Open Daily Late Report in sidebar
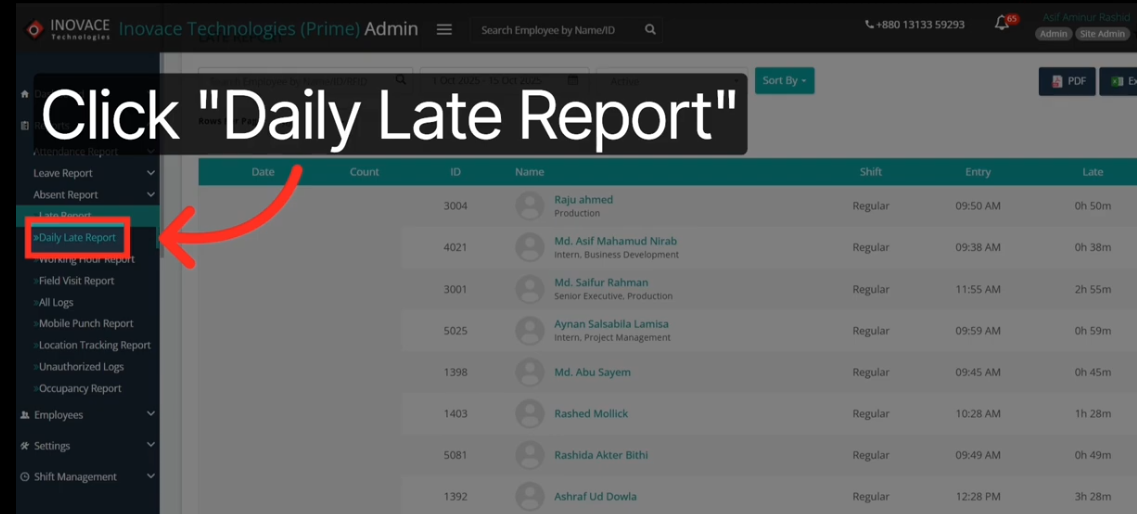 (x=75, y=238)
